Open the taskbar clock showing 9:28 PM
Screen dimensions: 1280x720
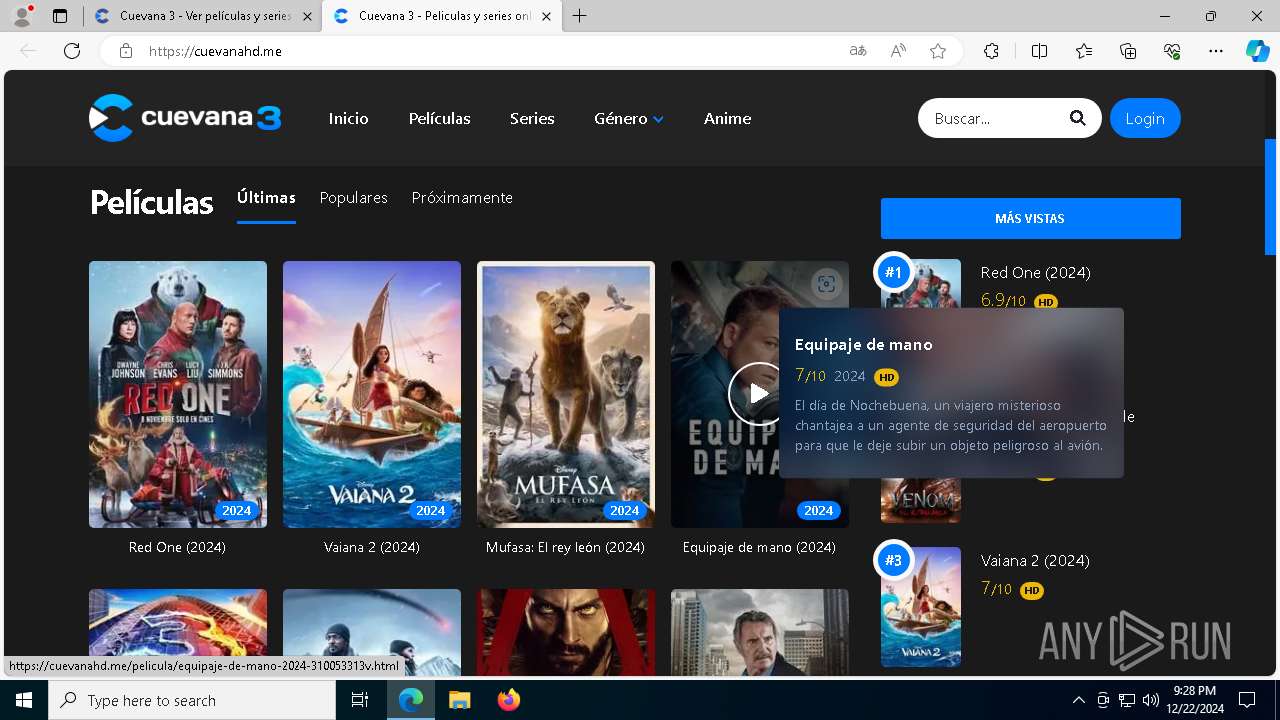click(1194, 700)
